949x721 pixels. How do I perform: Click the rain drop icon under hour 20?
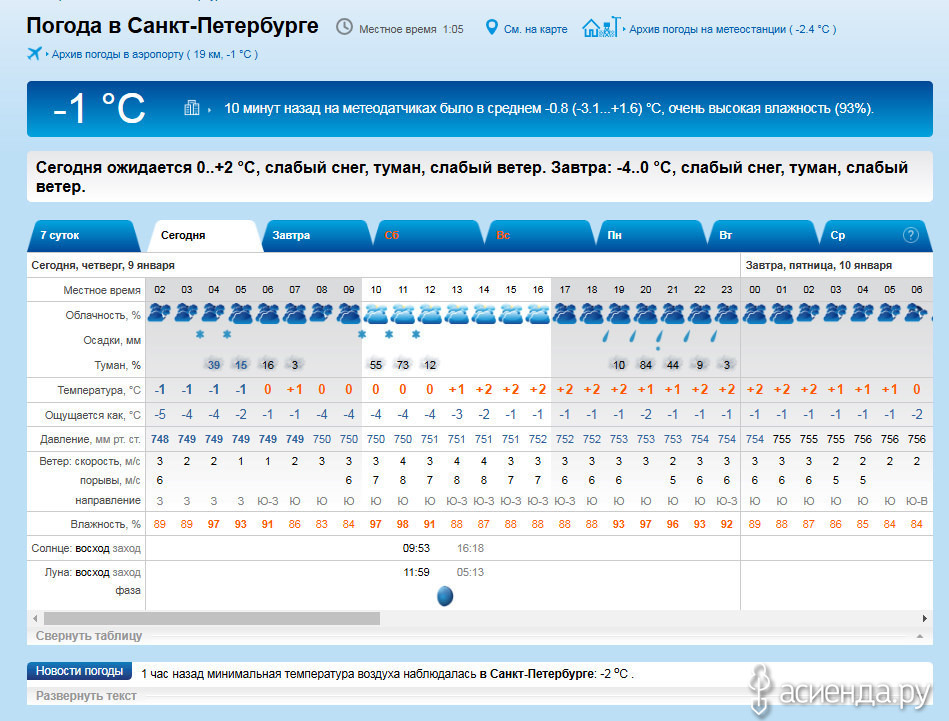click(632, 336)
